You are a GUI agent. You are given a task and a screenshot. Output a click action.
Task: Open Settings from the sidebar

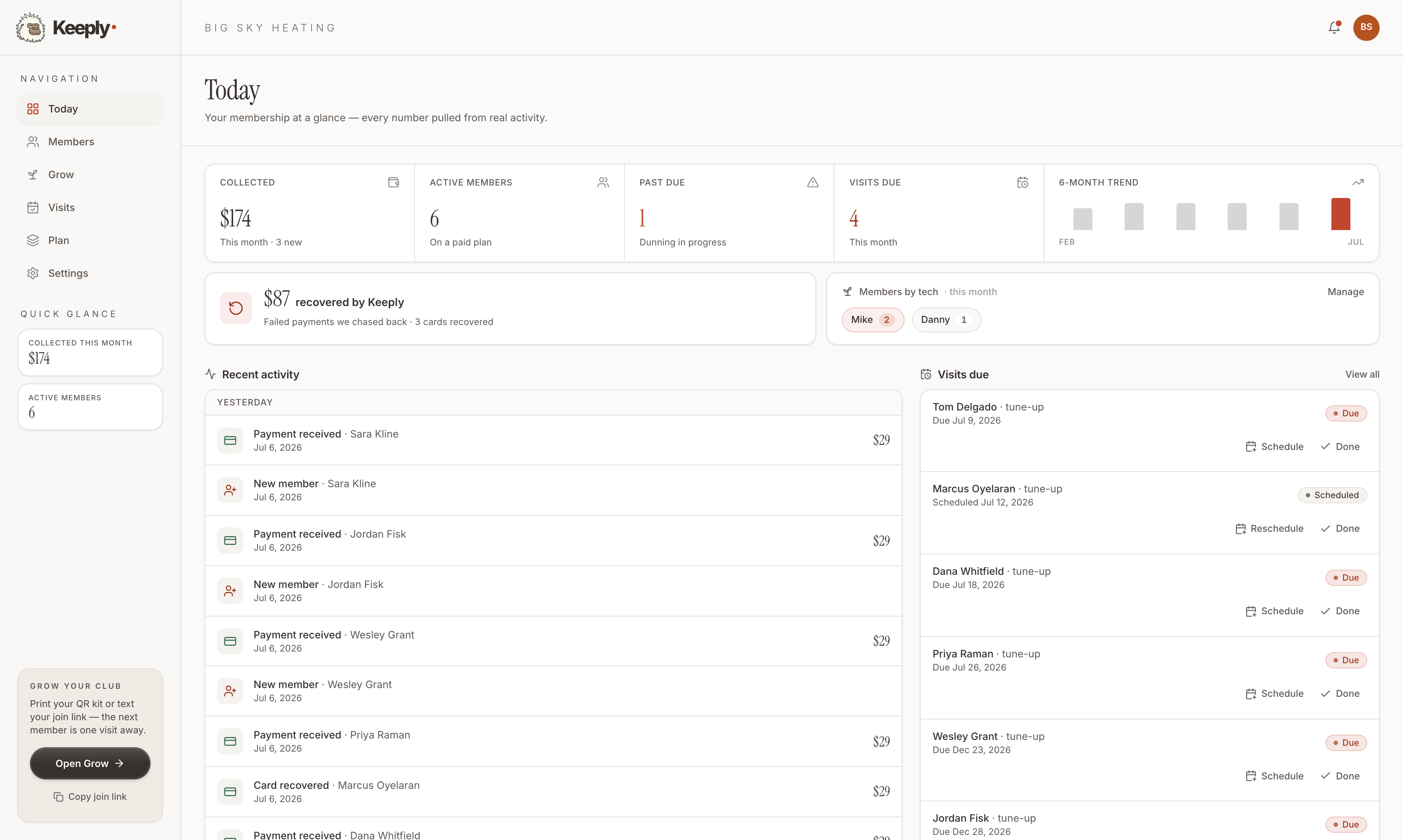[x=90, y=273]
